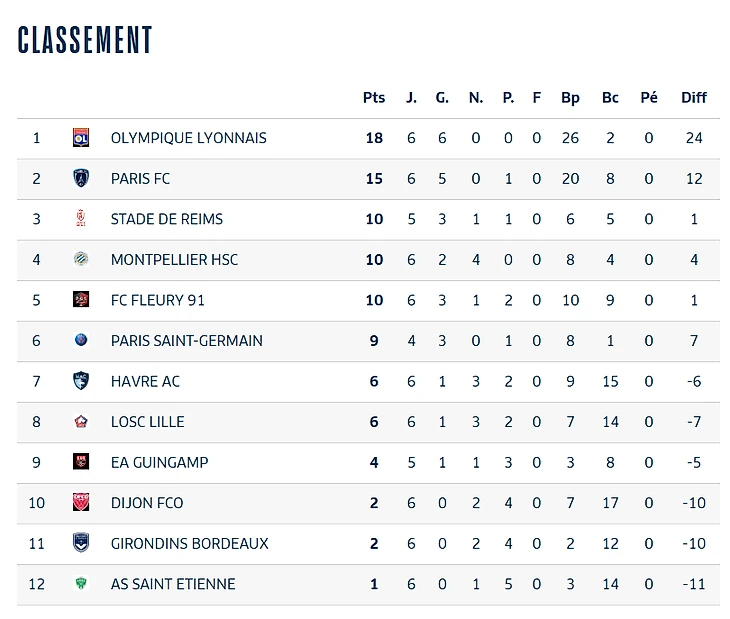Click the Paris FC club logo

(81, 178)
